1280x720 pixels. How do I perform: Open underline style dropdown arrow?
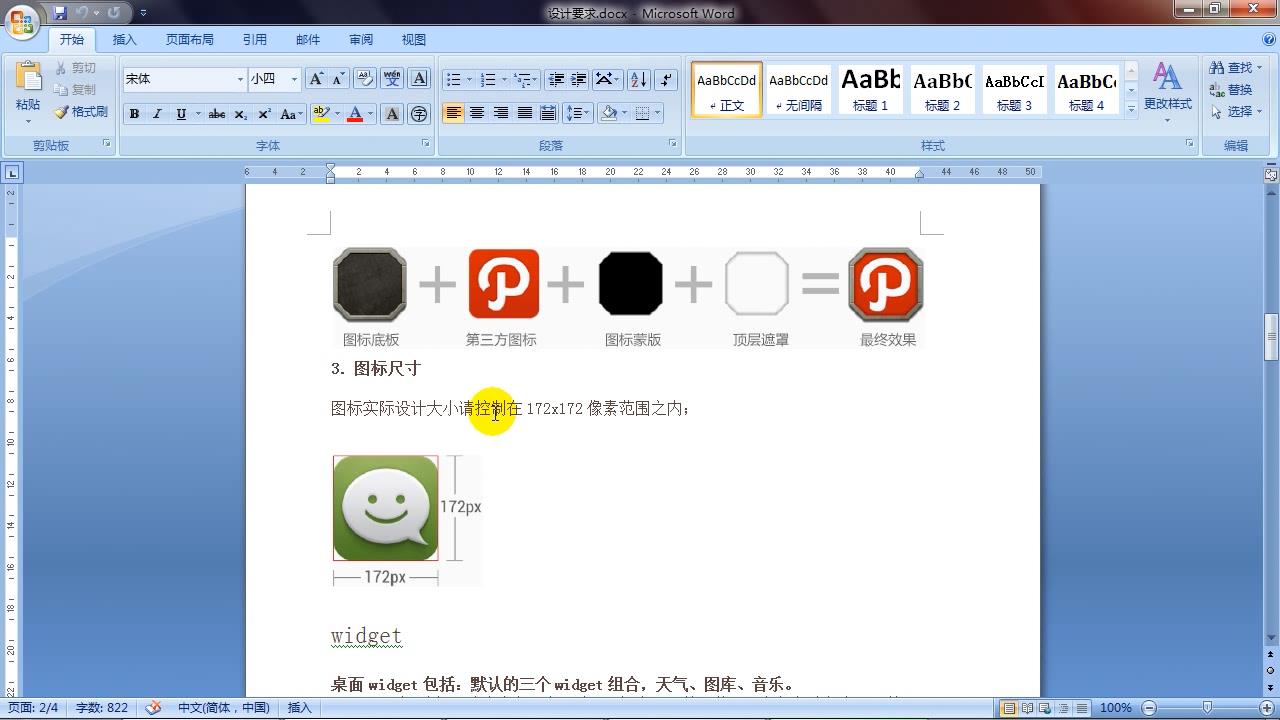click(x=198, y=114)
